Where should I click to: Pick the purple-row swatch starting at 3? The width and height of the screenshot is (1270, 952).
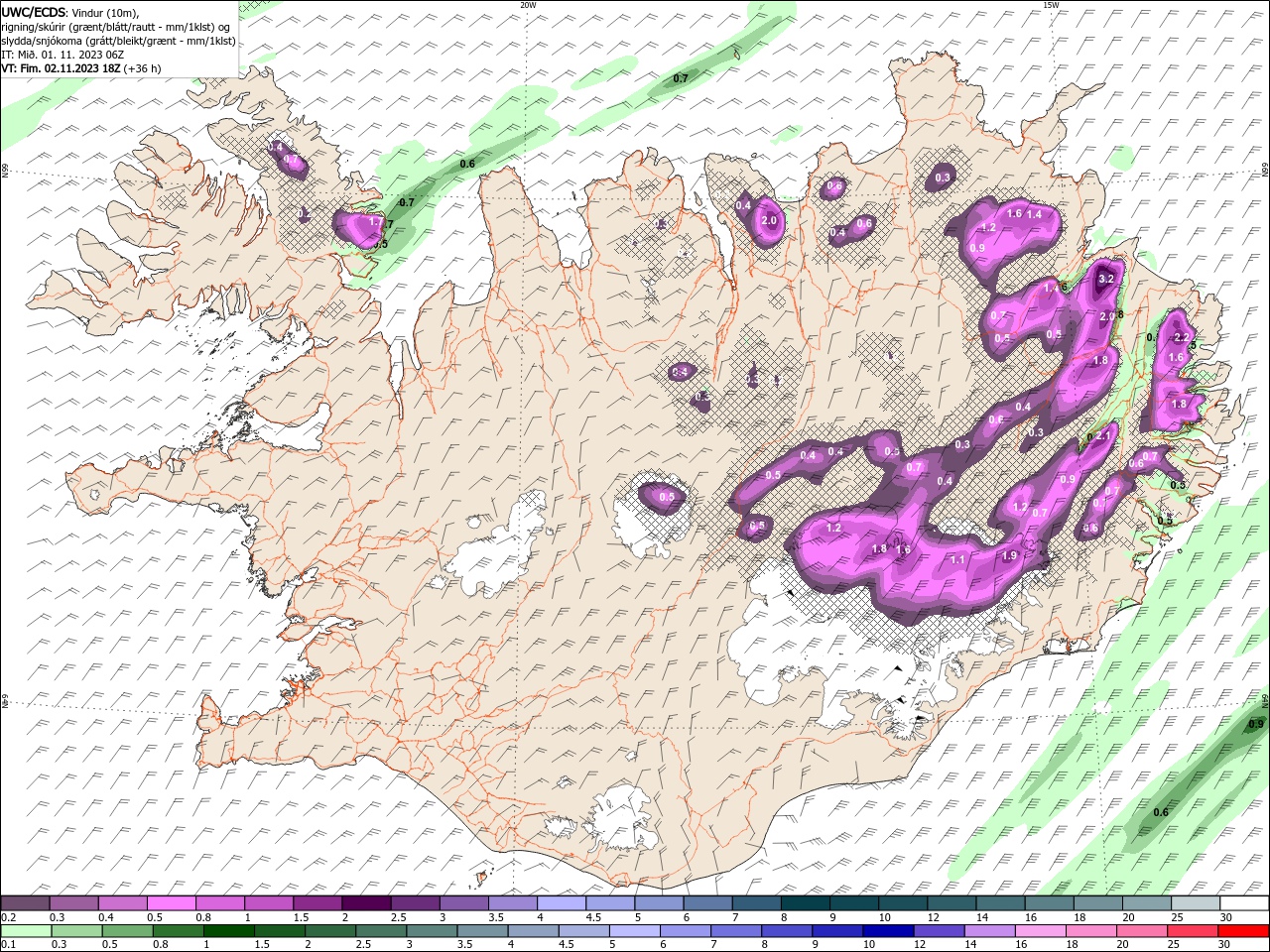(x=462, y=903)
